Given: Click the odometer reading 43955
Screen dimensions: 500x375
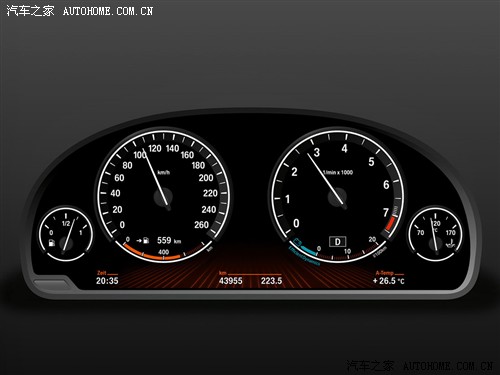Looking at the screenshot, I should (x=231, y=281).
